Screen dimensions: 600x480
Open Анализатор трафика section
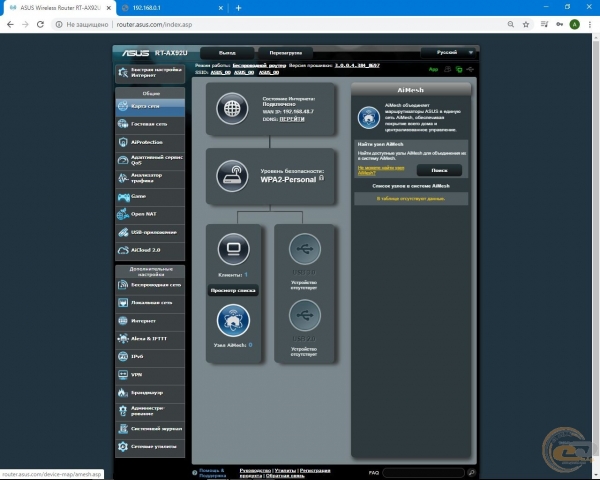(x=150, y=178)
